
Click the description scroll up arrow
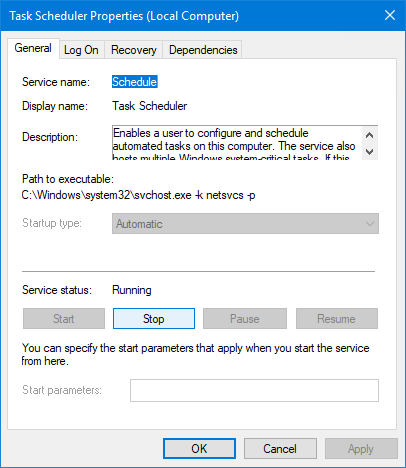370,135
